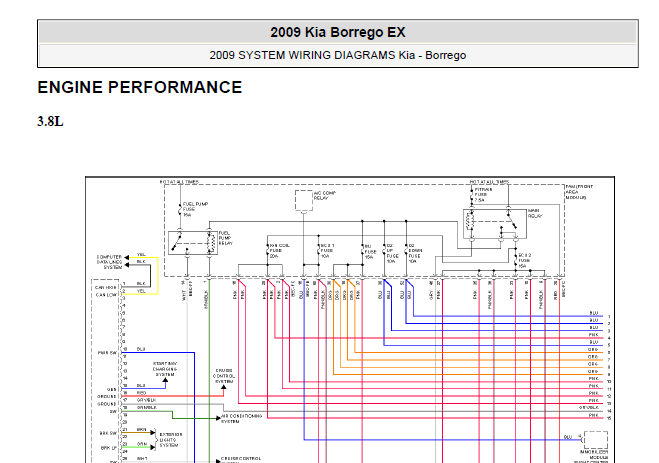
Task: Click the 'RED' wire label at pin 16
Action: tap(141, 393)
